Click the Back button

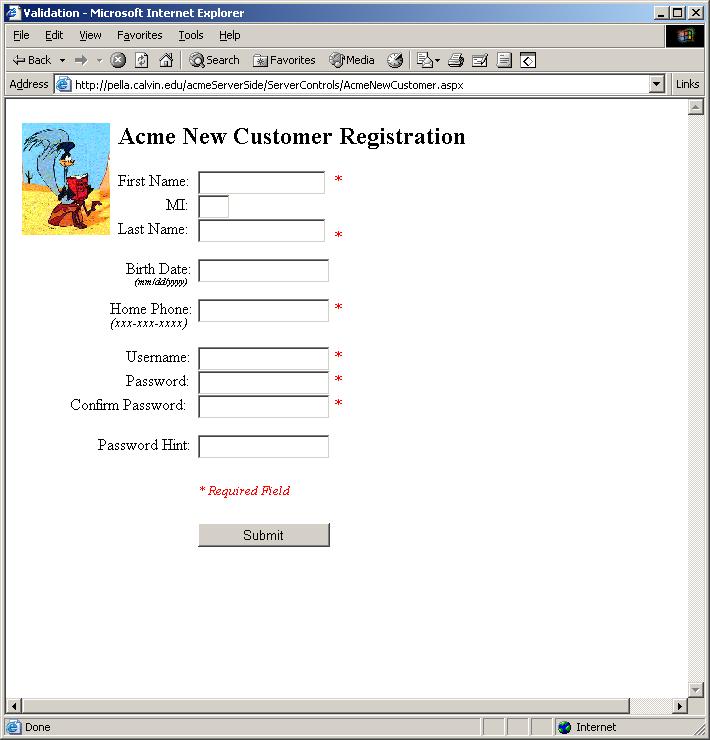[x=32, y=60]
